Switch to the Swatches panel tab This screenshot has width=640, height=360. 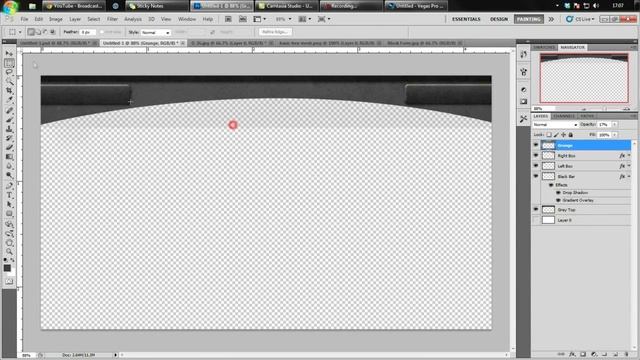point(544,47)
